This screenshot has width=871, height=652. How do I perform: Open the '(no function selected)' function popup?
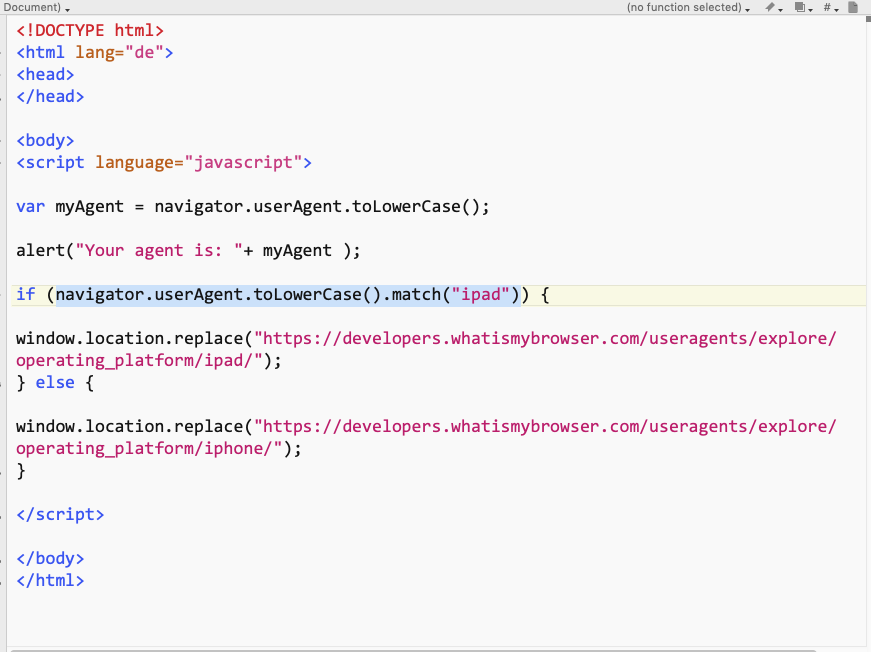pyautogui.click(x=689, y=7)
